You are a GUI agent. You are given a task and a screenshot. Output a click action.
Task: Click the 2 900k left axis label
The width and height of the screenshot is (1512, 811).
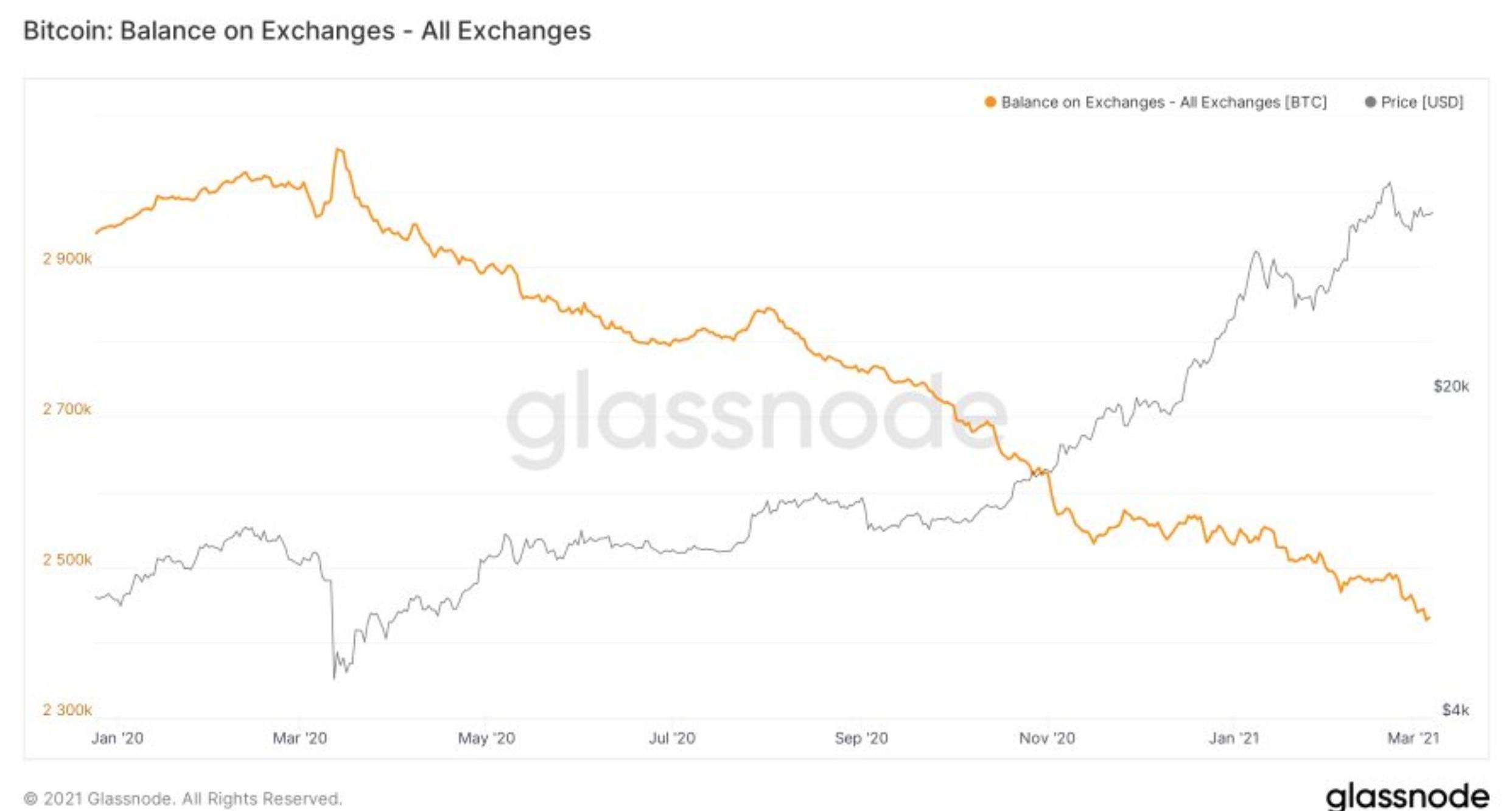click(67, 259)
